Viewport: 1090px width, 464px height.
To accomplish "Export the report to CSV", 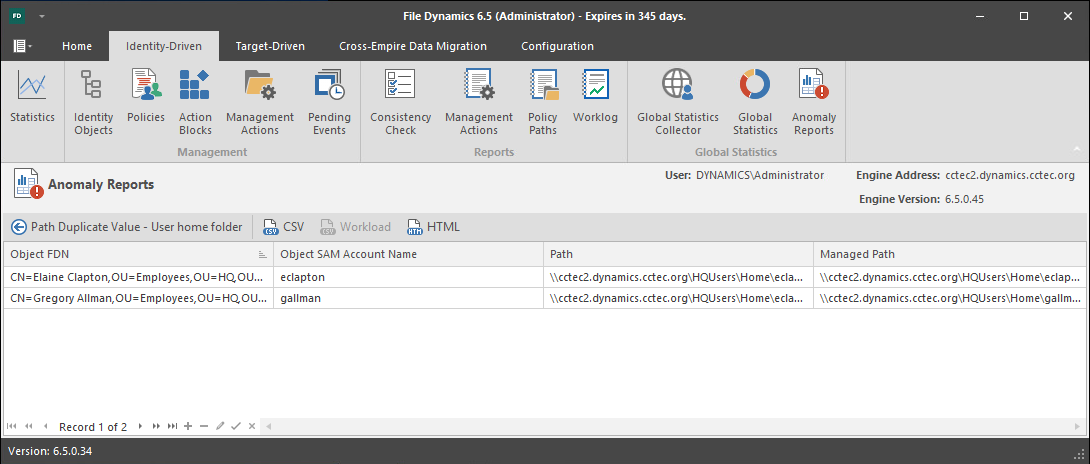I will (x=284, y=227).
